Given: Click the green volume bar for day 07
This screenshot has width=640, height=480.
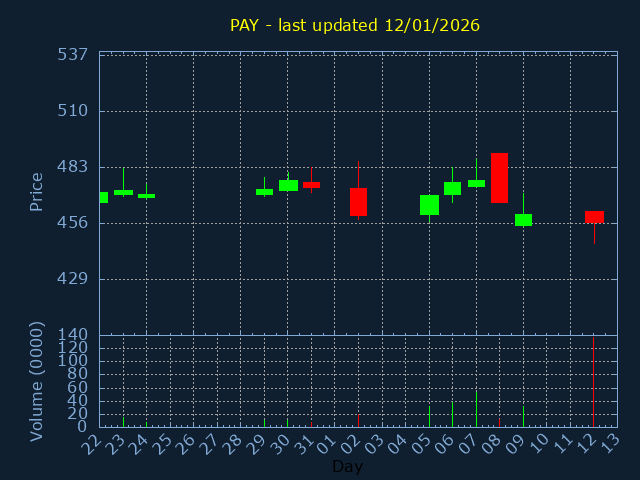Looking at the screenshot, I should (x=476, y=409).
